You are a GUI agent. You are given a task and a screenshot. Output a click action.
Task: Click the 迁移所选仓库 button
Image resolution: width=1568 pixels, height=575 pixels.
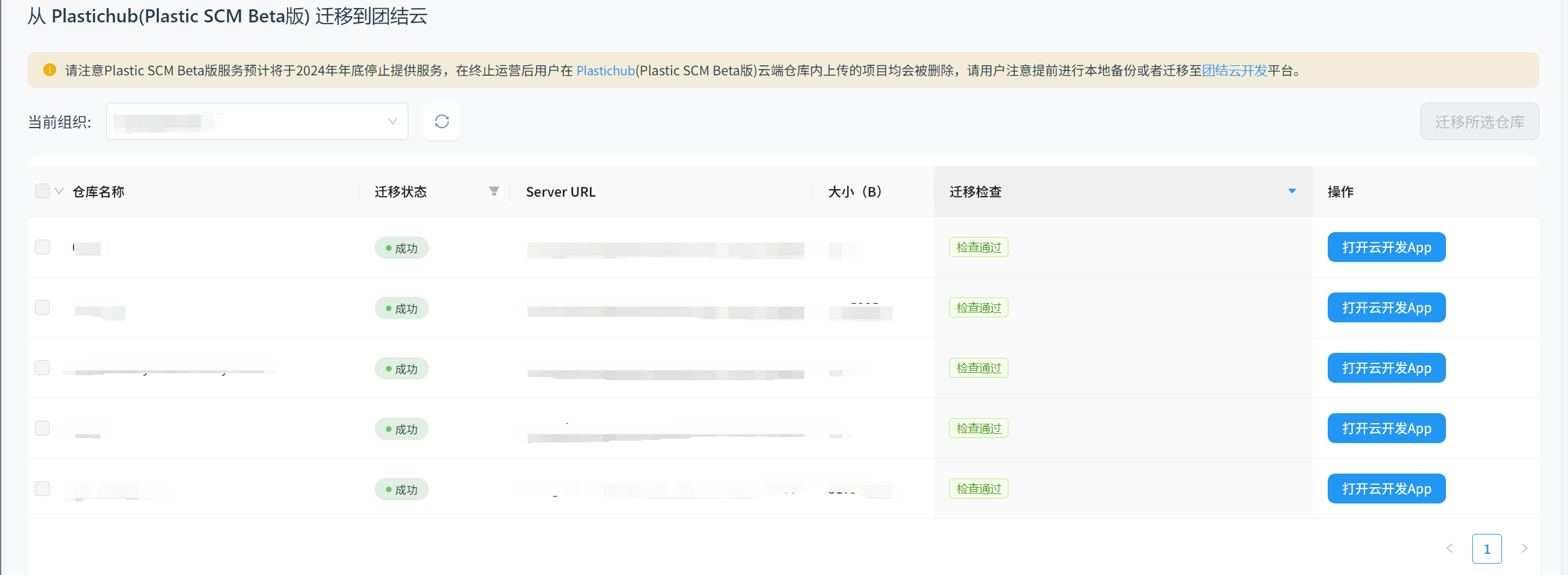[x=1480, y=121]
